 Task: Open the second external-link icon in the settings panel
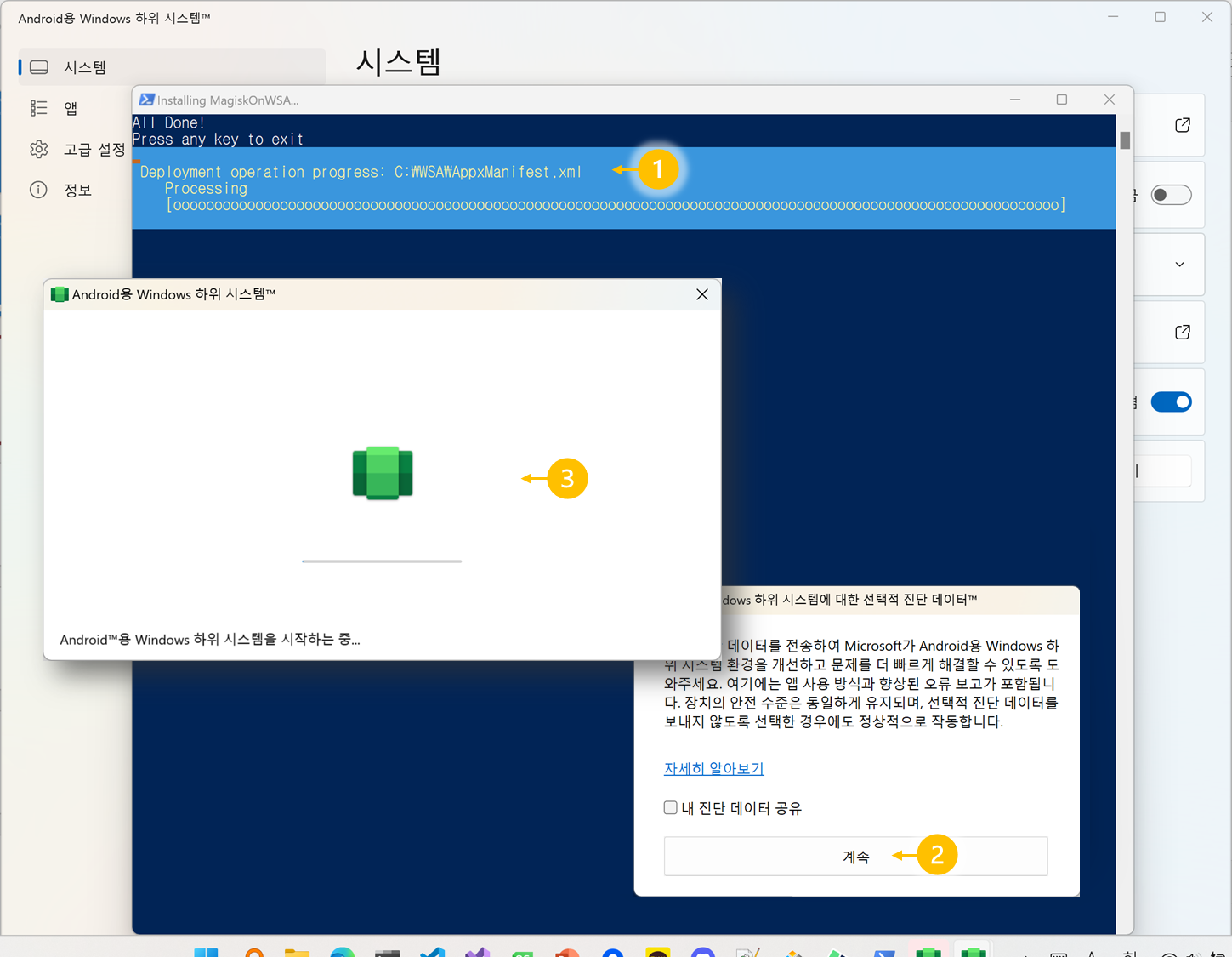pos(1183,332)
